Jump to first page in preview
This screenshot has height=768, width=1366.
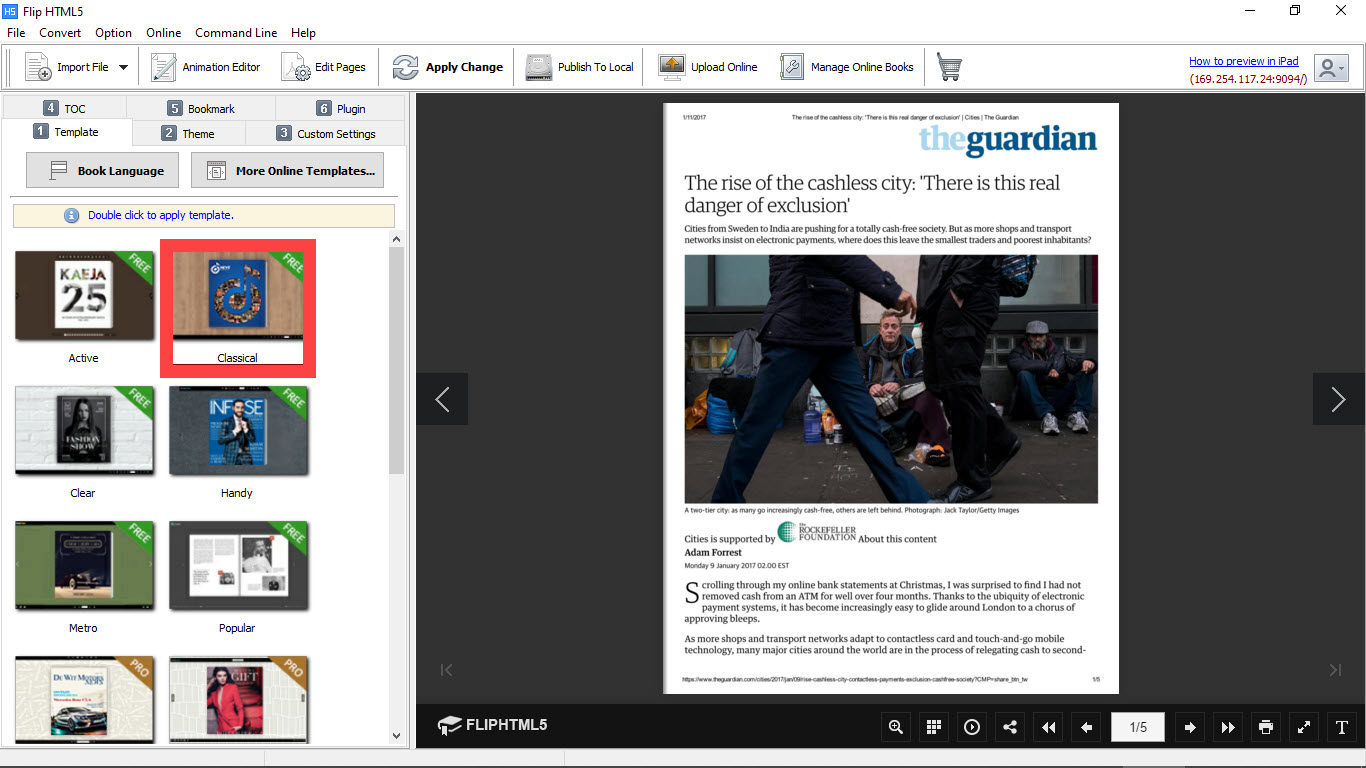pos(447,670)
